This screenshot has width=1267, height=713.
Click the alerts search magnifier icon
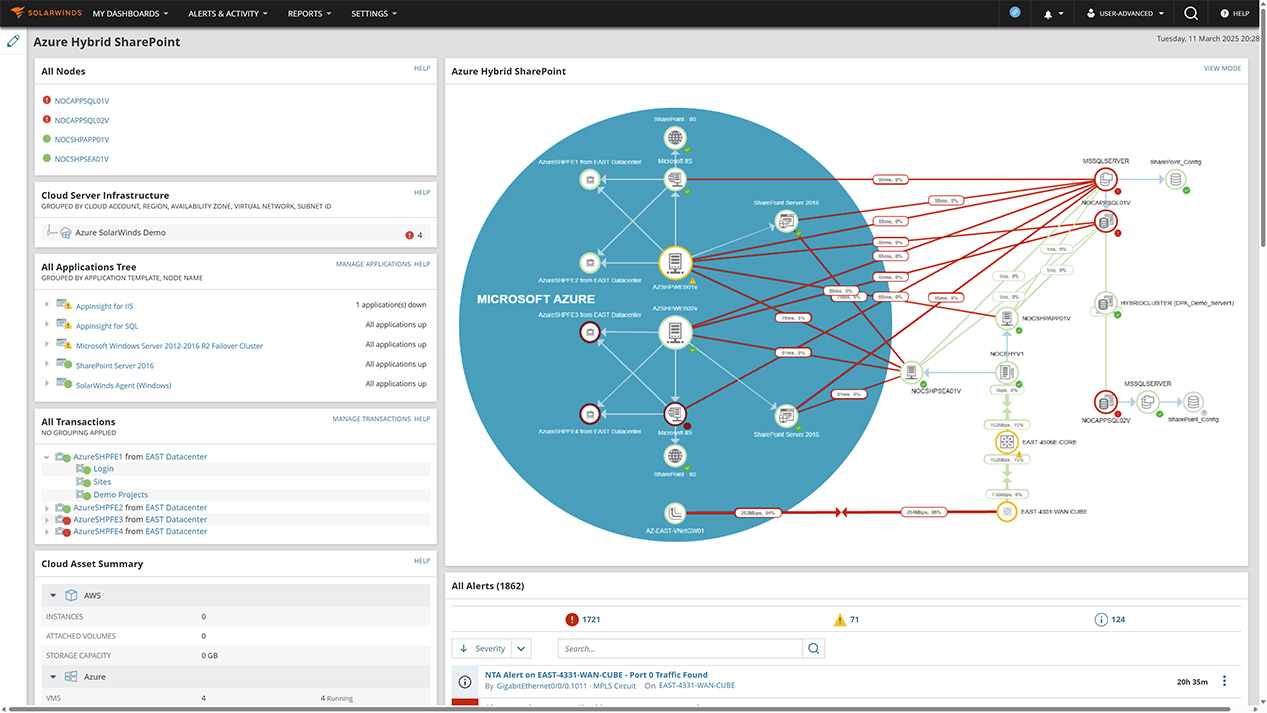pos(813,648)
